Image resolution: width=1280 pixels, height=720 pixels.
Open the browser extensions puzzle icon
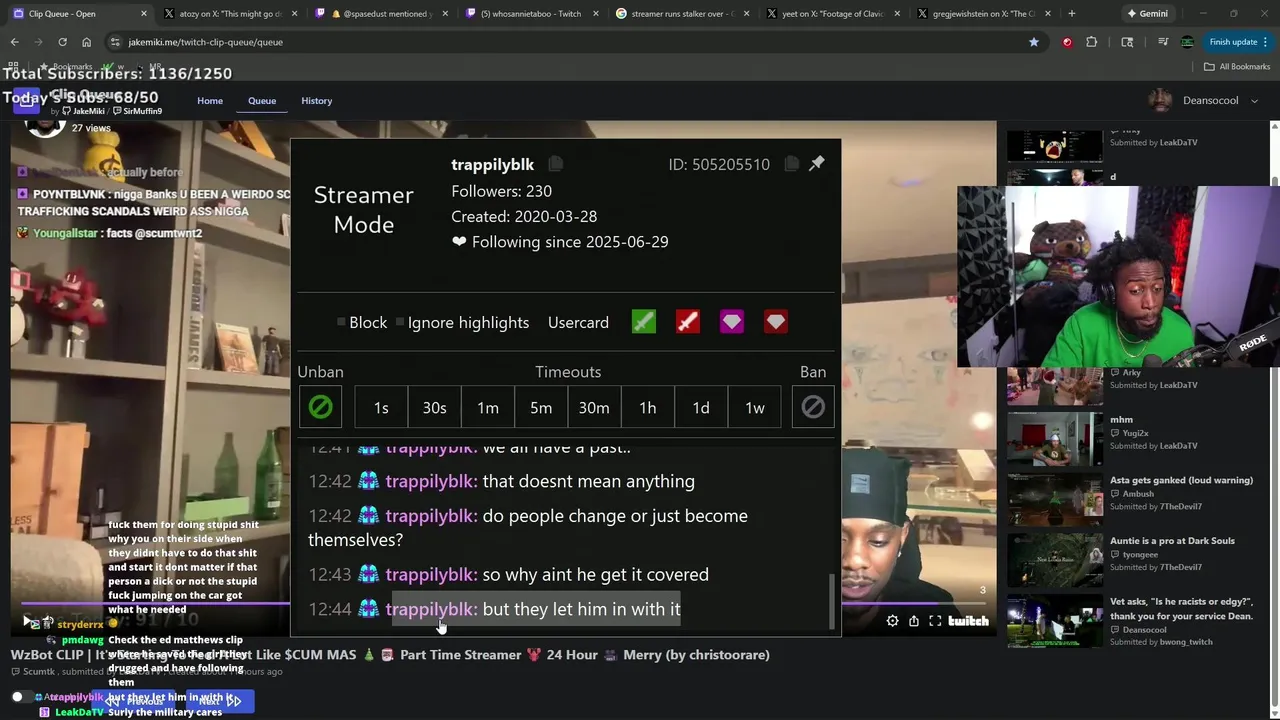1091,42
